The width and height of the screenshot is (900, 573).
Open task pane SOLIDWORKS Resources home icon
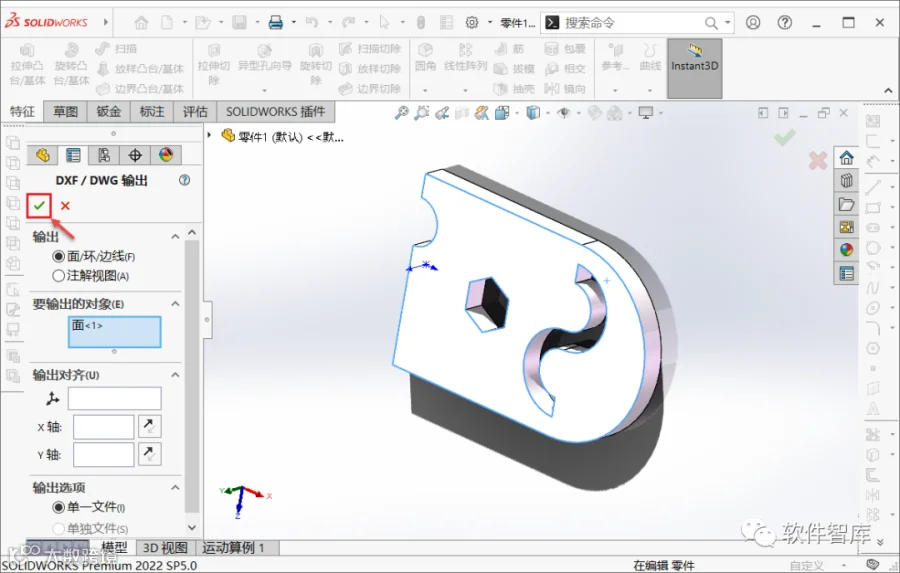(x=847, y=158)
